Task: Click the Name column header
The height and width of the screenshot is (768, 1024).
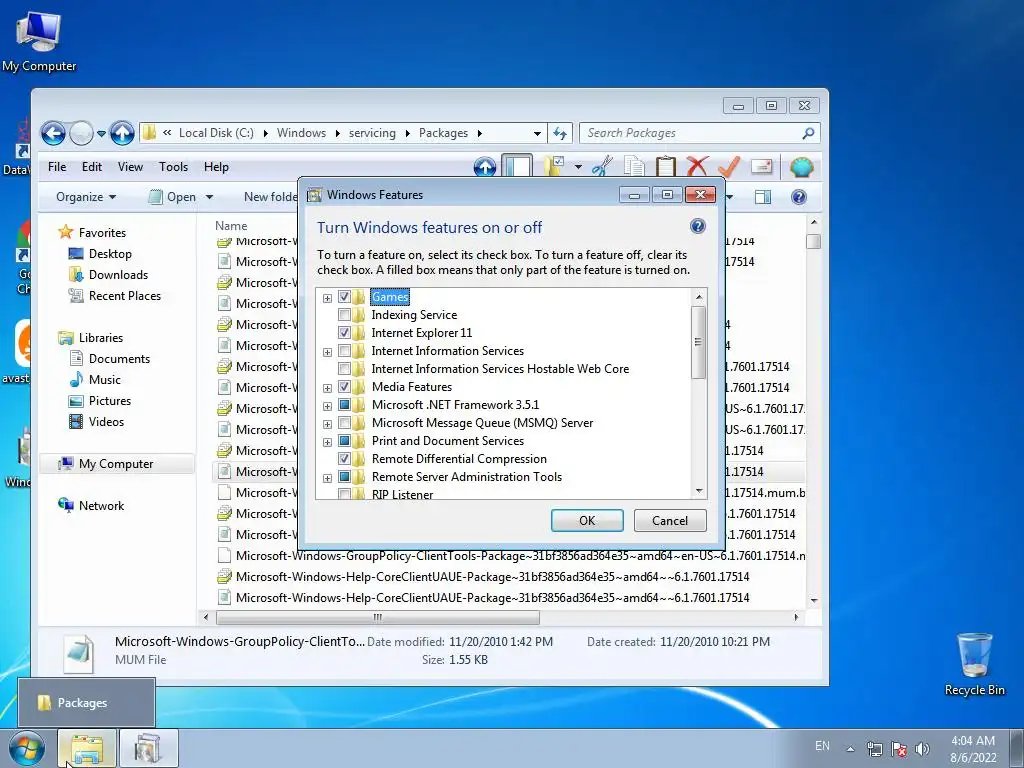Action: point(231,225)
